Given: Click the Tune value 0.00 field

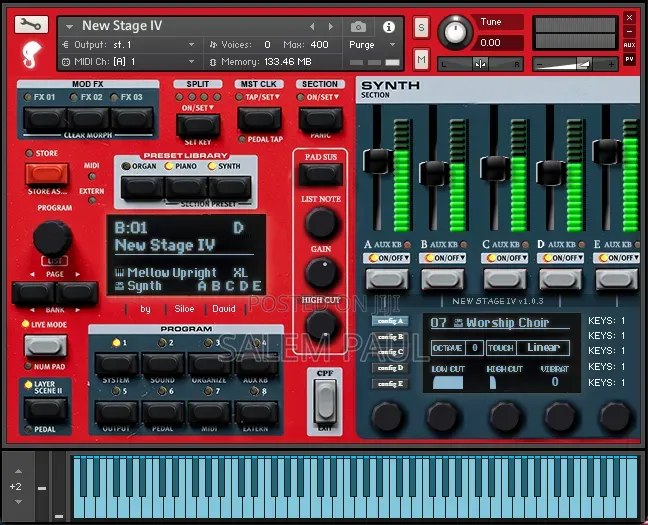Looking at the screenshot, I should pyautogui.click(x=500, y=42).
